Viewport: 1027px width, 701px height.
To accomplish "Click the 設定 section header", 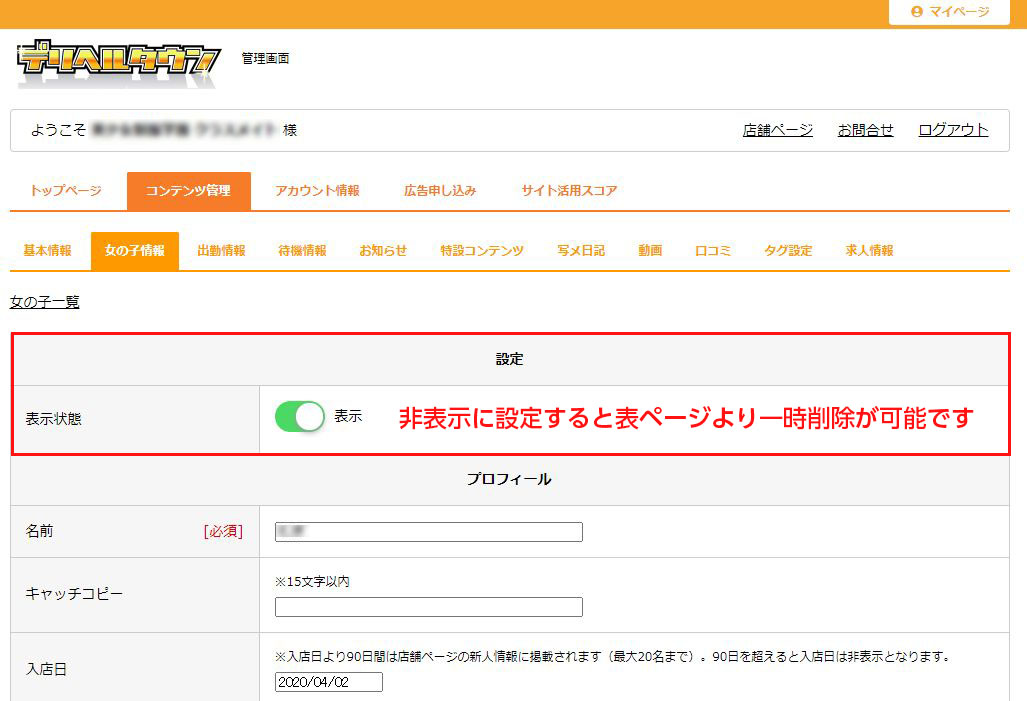I will tap(510, 359).
